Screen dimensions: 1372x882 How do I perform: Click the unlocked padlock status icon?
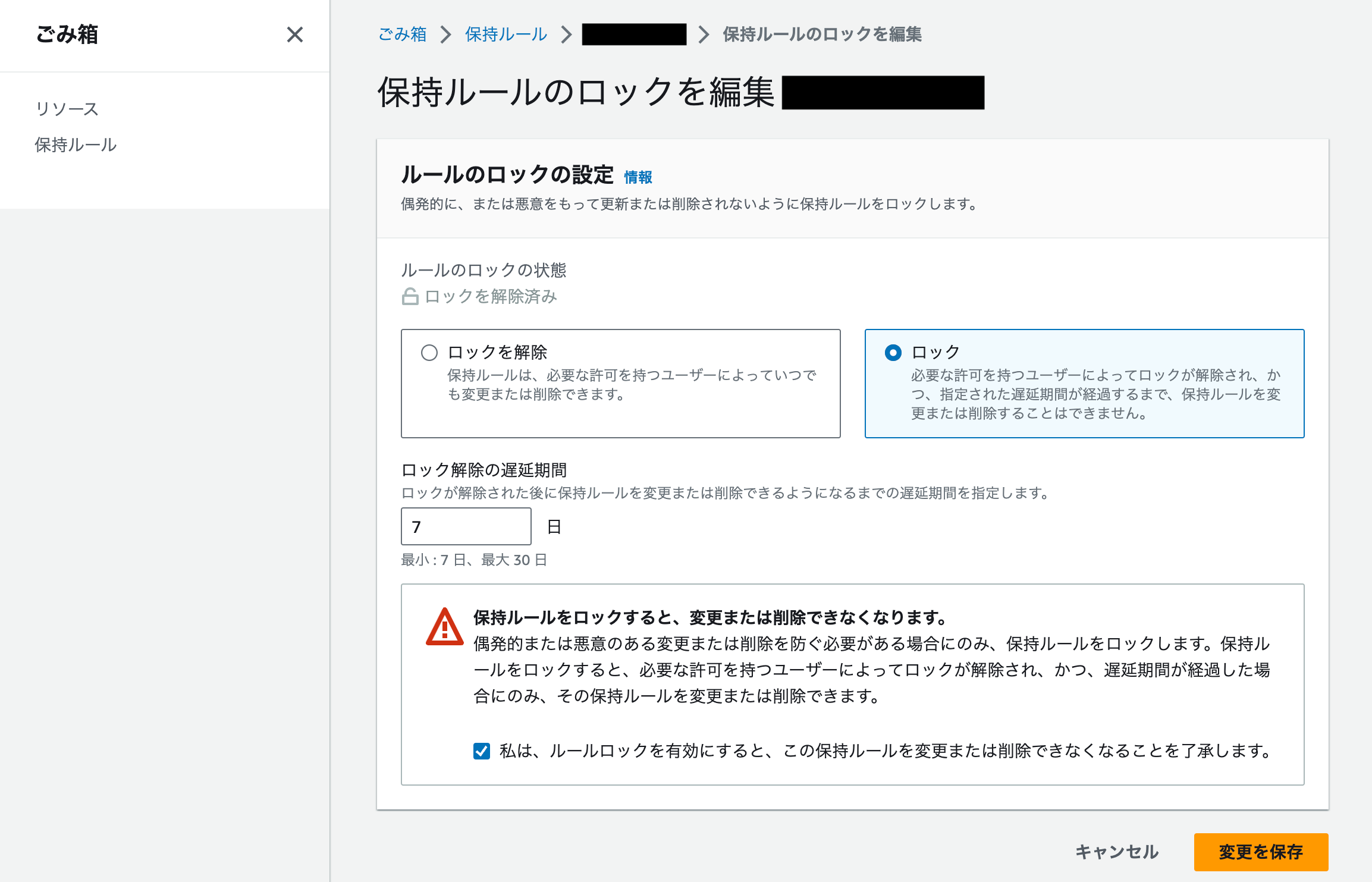(x=410, y=296)
